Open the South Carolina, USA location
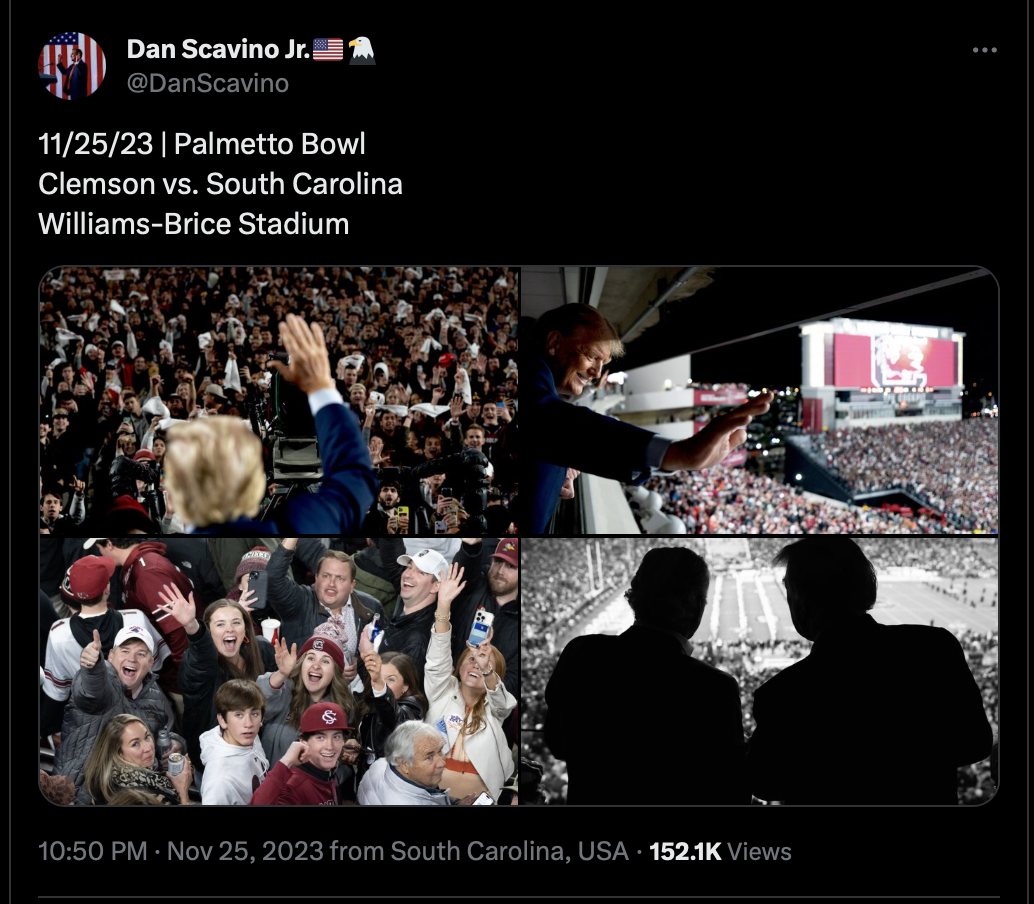This screenshot has width=1034, height=904. [x=509, y=851]
